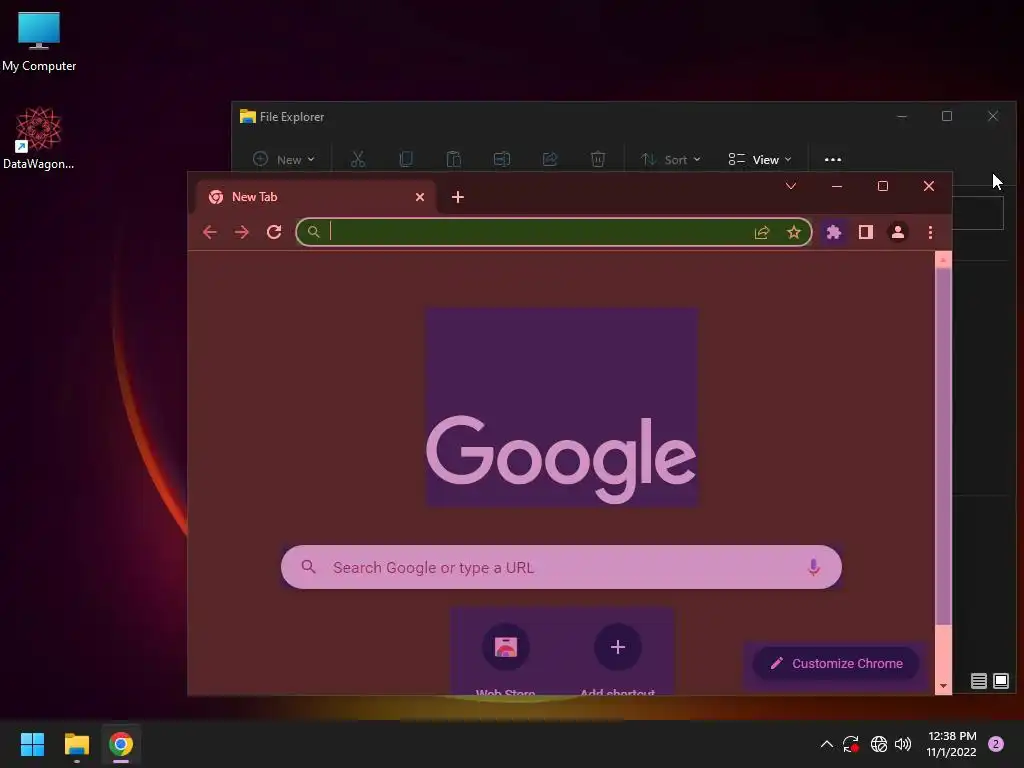Open the Sort dropdown in File Explorer
This screenshot has width=1024, height=768.
(671, 159)
